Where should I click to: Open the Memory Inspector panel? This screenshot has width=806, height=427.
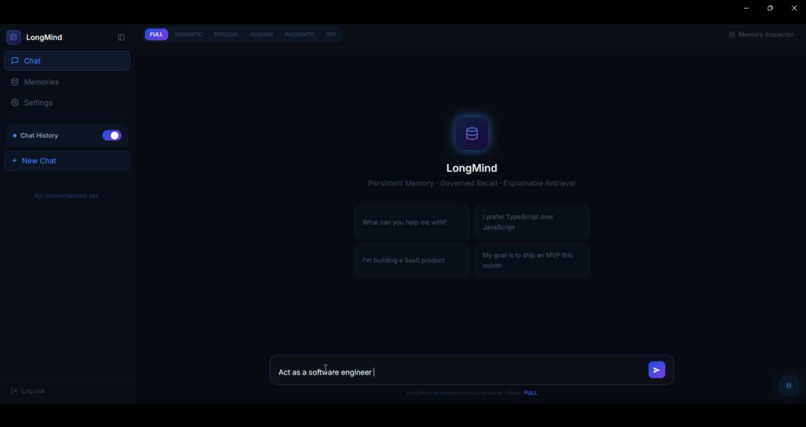[761, 34]
